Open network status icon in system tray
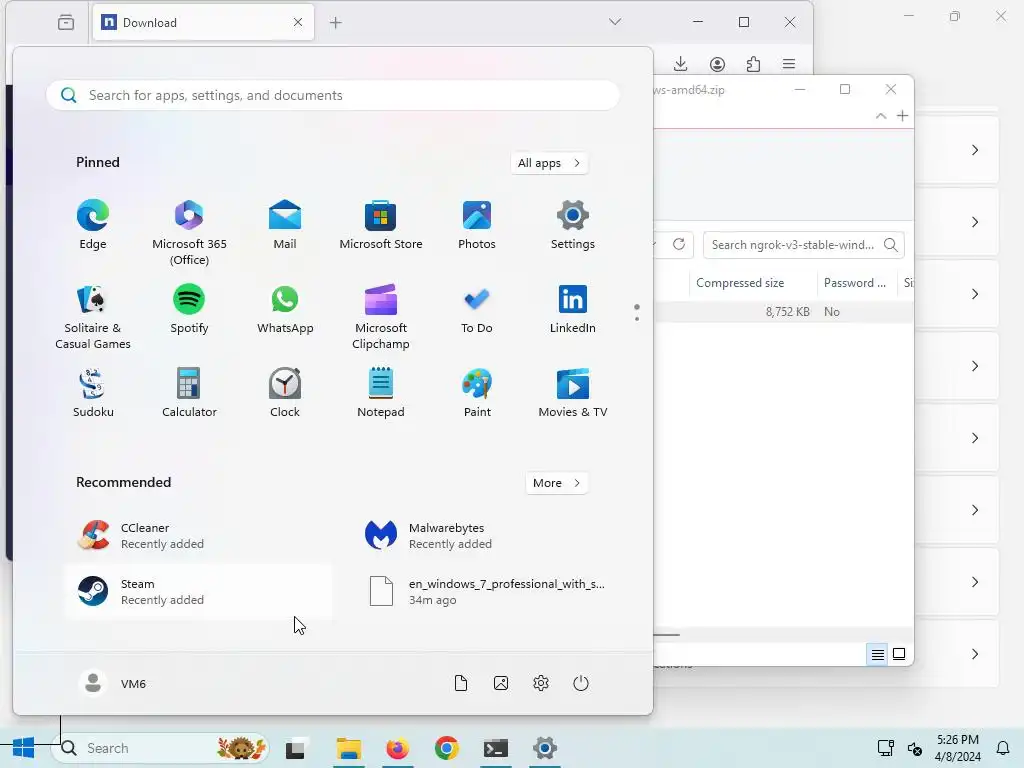1024x768 pixels. (x=886, y=748)
